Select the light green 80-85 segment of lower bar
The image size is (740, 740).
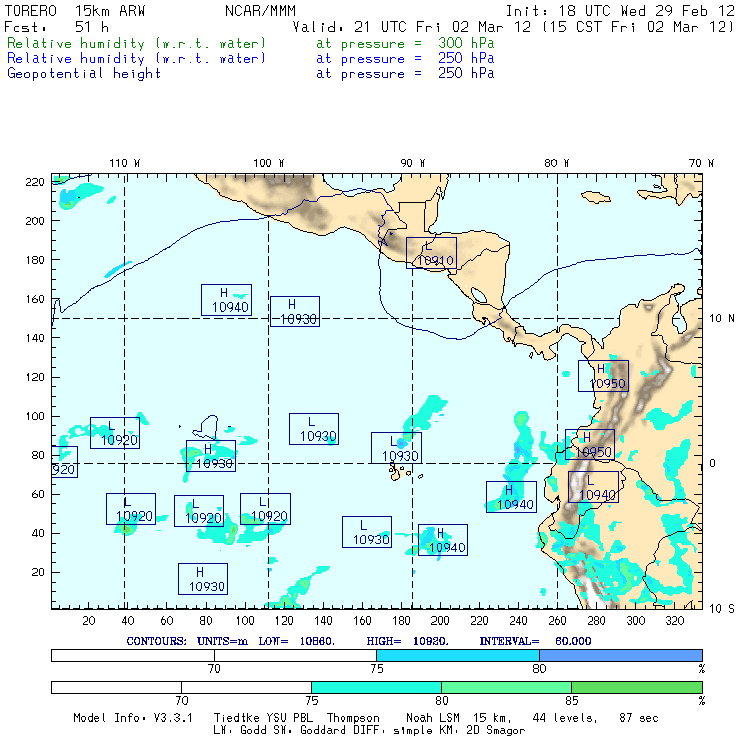point(506,687)
